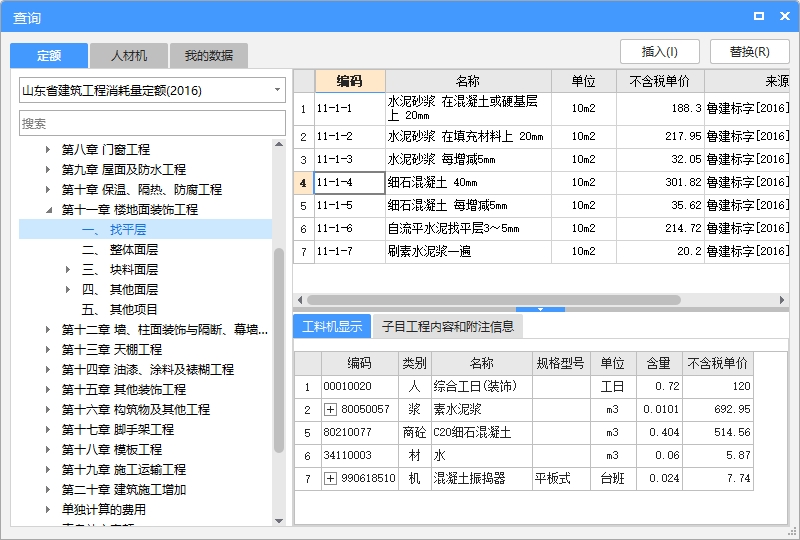Select quota 11-1-2 水泥砂浆 在填充材料上 row
Image resolution: width=800 pixels, height=540 pixels.
click(x=541, y=136)
